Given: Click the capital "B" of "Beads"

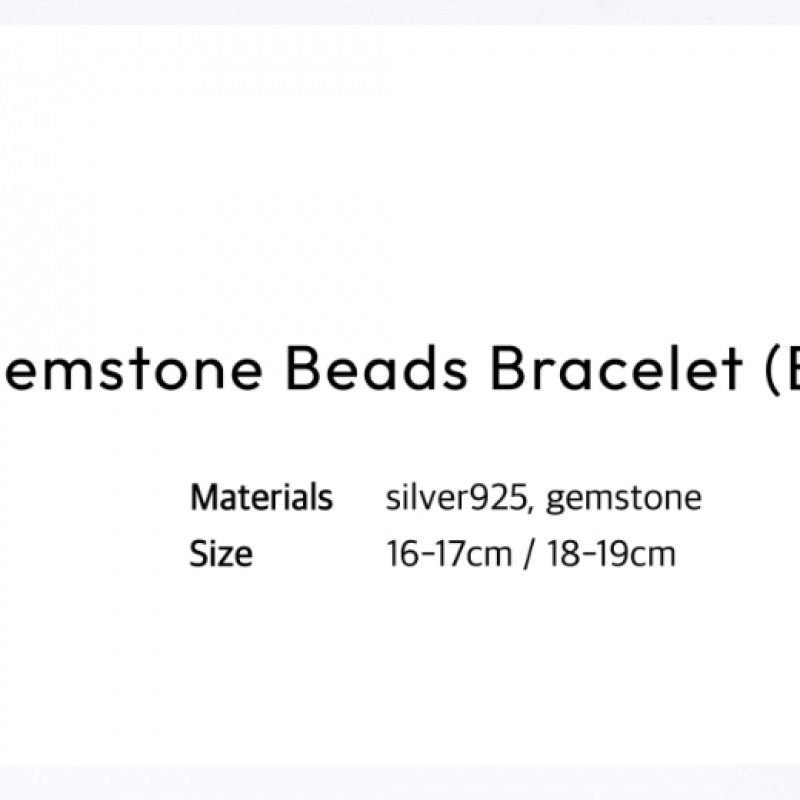Looking at the screenshot, I should click(x=301, y=370).
